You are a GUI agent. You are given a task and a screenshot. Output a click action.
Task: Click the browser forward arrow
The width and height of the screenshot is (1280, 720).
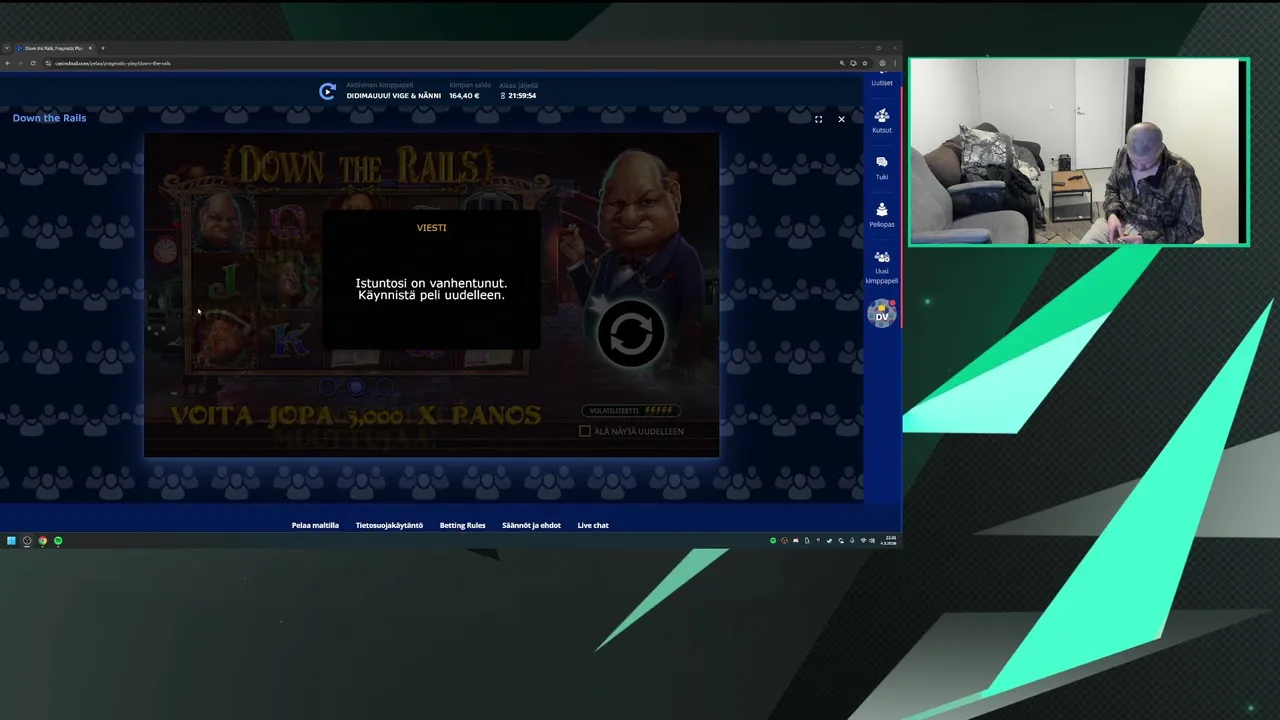pyautogui.click(x=20, y=63)
